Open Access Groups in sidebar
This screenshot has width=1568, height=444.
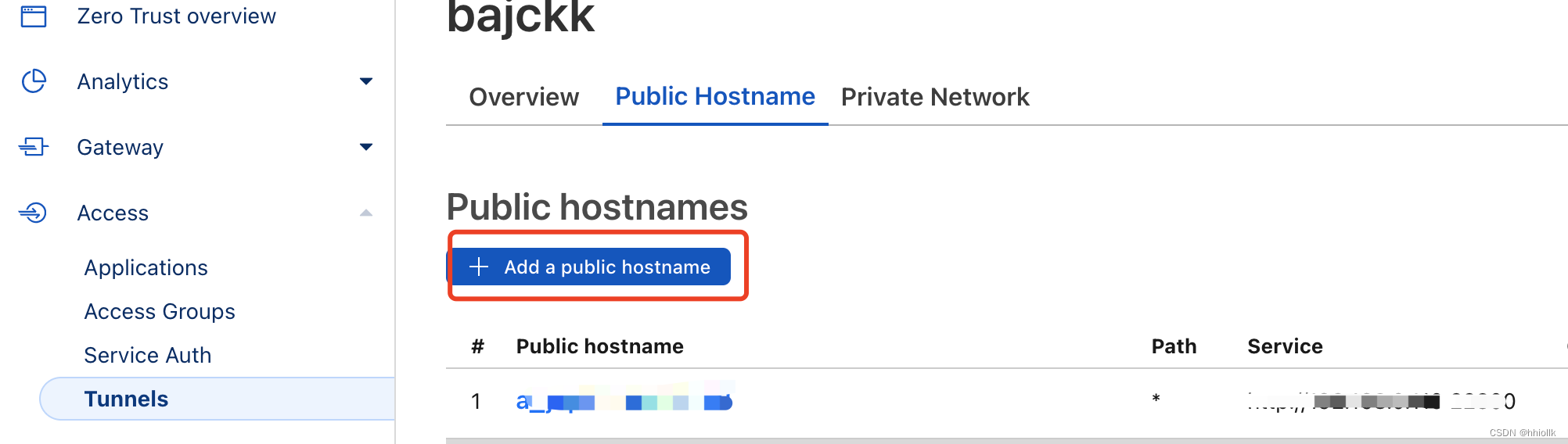point(160,311)
